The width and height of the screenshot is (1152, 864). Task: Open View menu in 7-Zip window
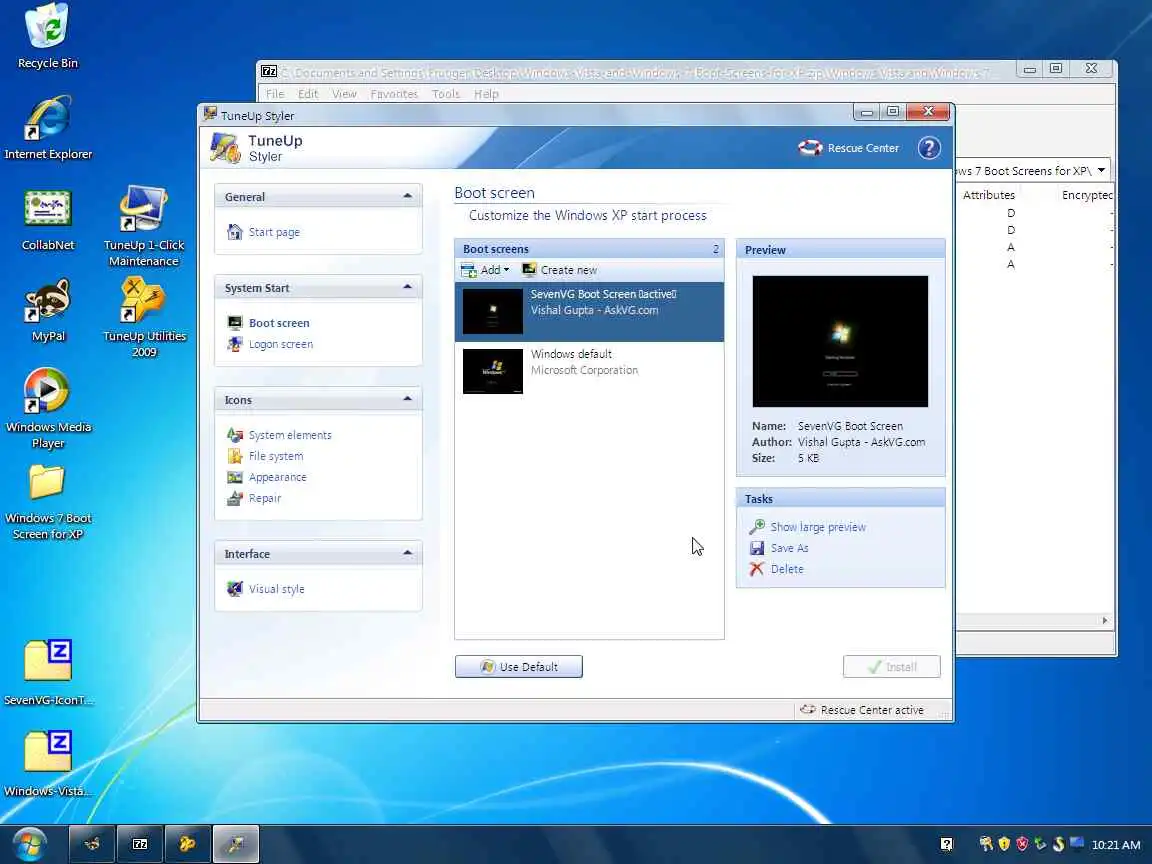click(344, 94)
